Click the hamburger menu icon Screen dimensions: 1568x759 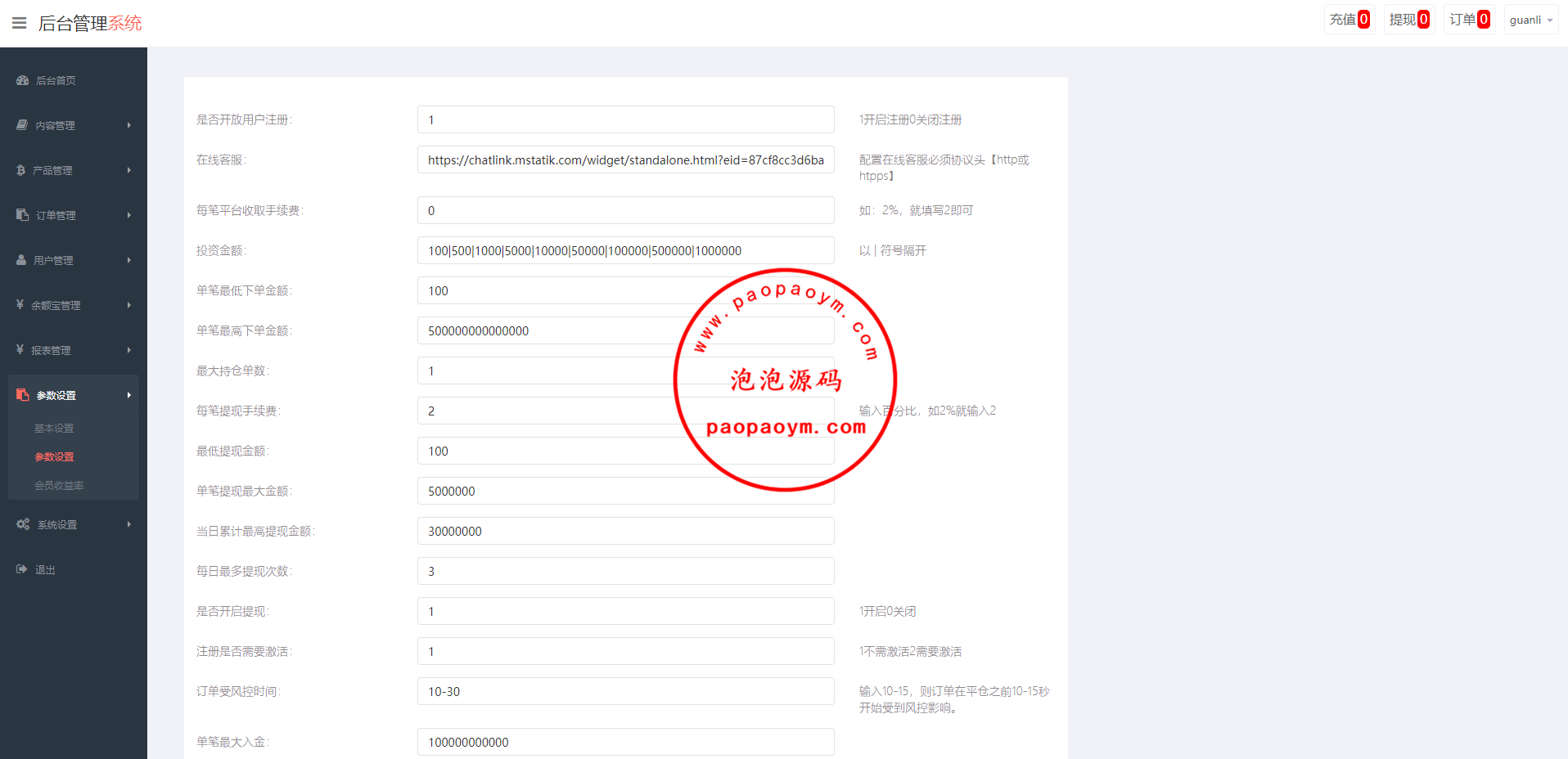[x=19, y=23]
